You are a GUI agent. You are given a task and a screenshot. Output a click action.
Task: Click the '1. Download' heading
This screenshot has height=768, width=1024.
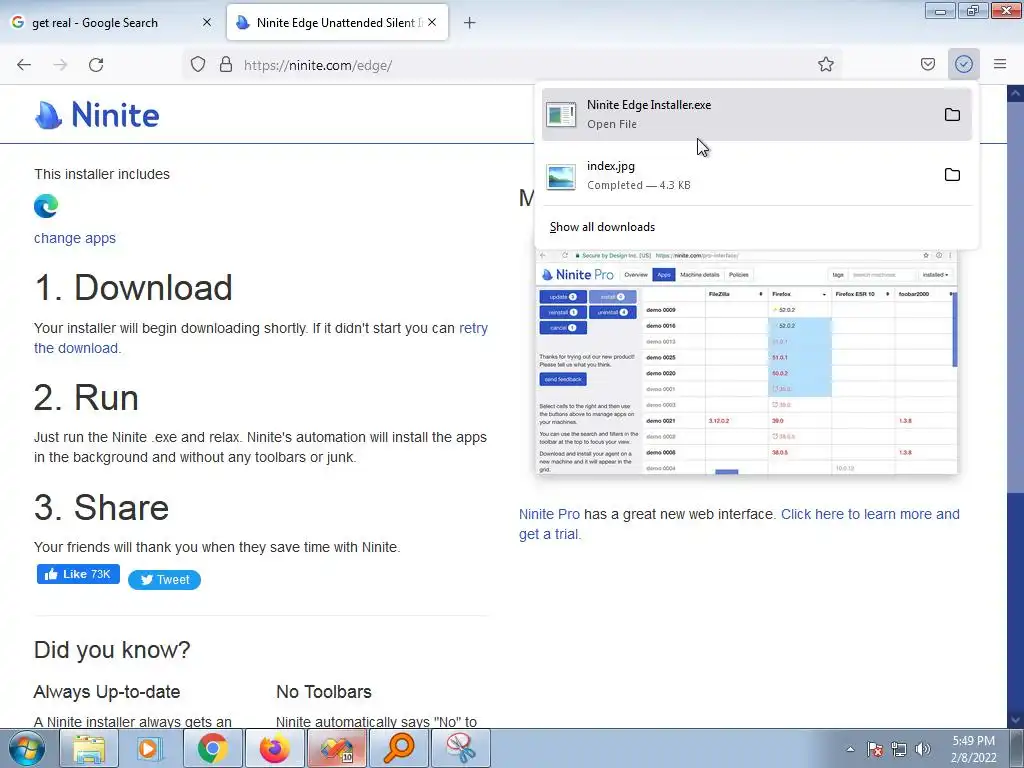133,287
